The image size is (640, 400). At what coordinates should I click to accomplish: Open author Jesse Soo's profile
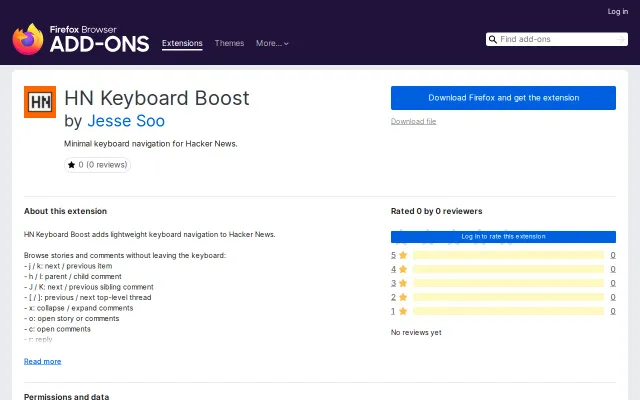pos(126,121)
